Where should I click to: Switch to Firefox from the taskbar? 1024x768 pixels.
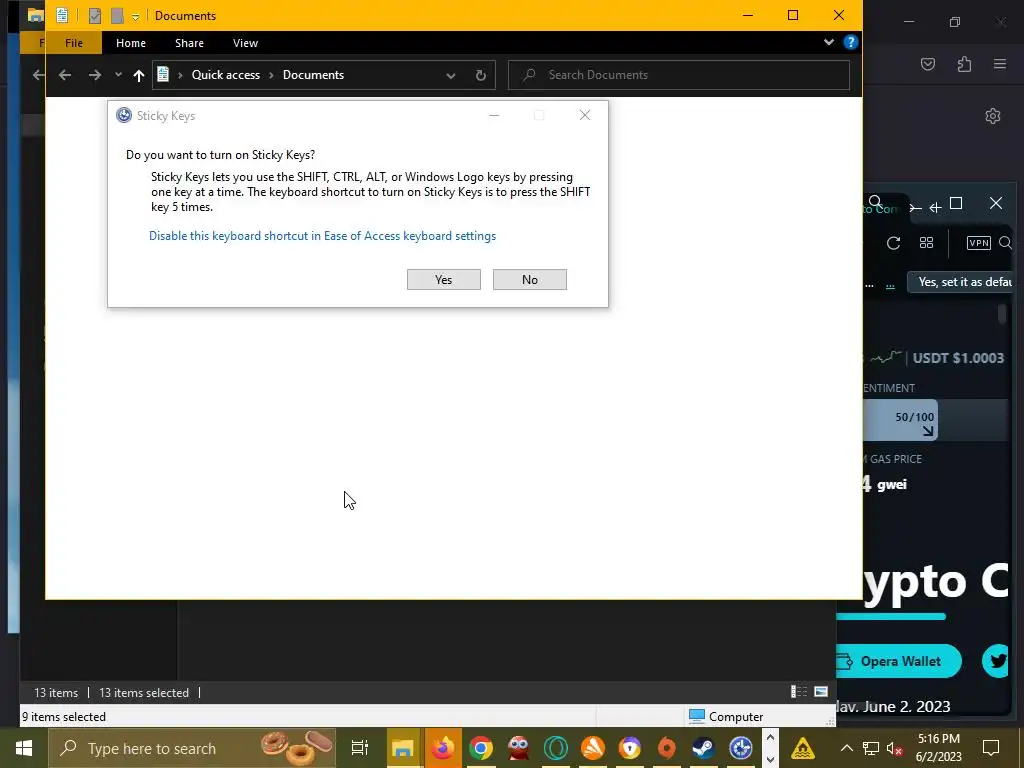pos(443,748)
